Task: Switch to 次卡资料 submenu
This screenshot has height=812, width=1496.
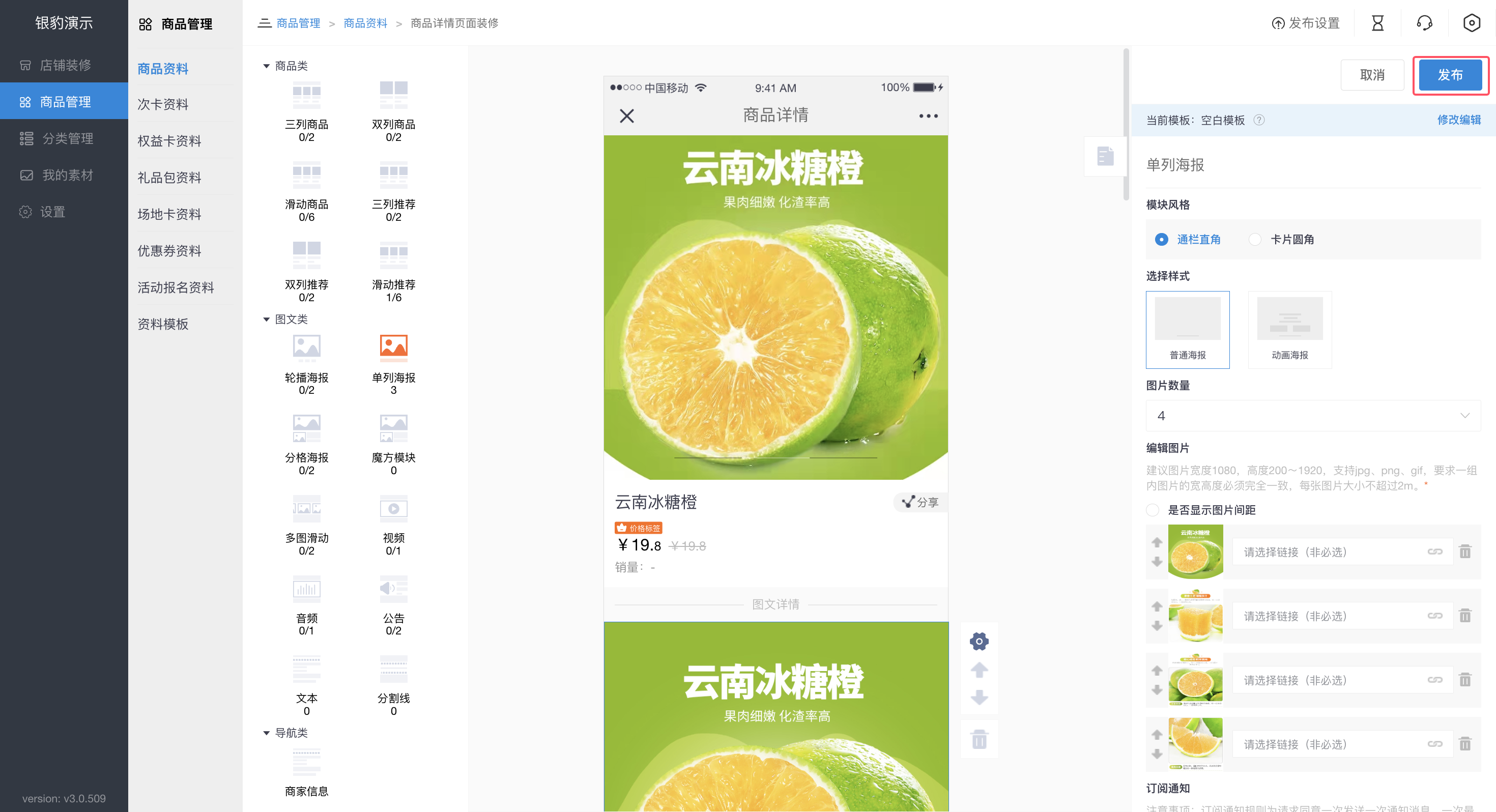Action: [163, 104]
